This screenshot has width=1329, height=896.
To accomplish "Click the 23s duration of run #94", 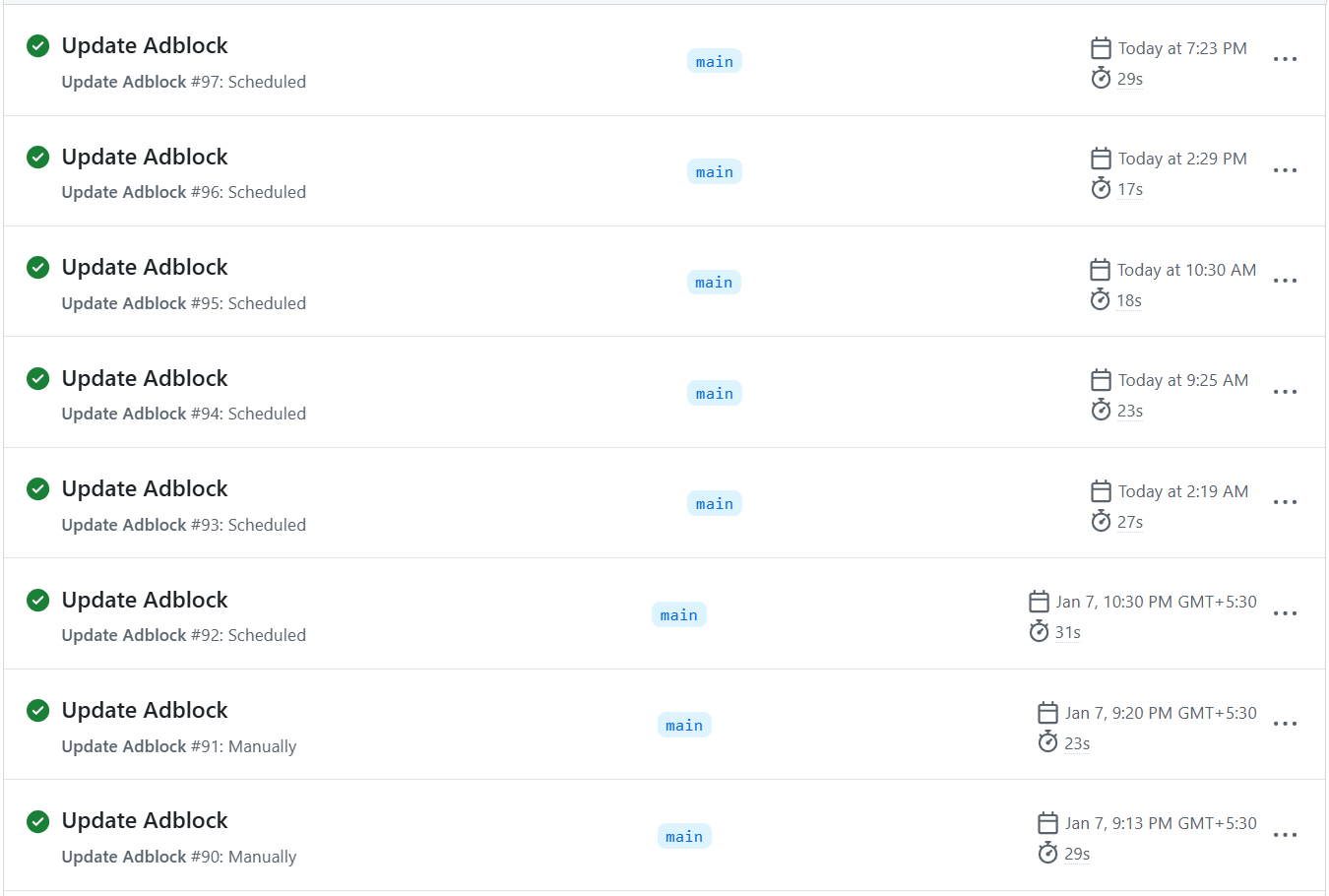I will 1130,412.
